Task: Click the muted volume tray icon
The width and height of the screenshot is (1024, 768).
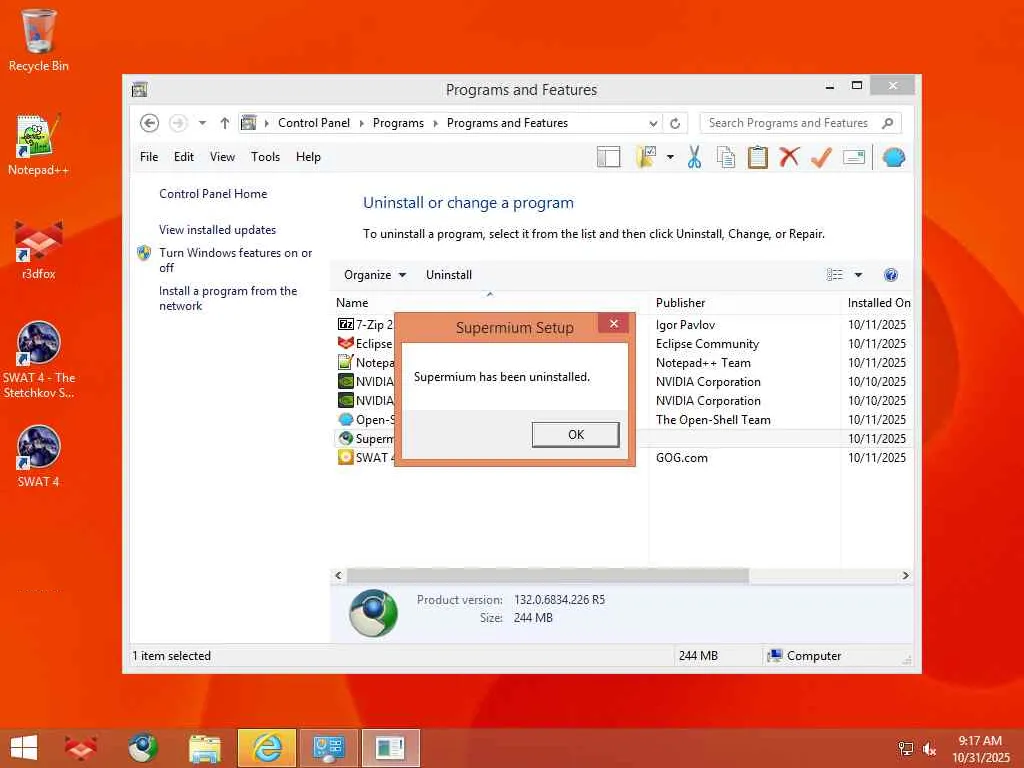Action: pyautogui.click(x=929, y=748)
